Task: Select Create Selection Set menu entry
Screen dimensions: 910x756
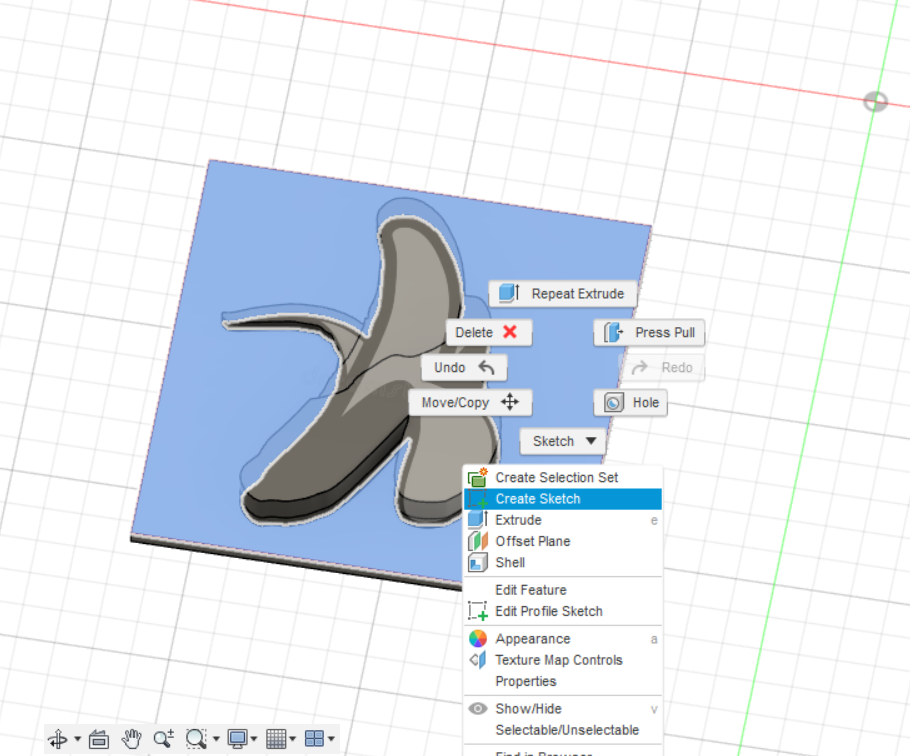Action: tap(563, 478)
